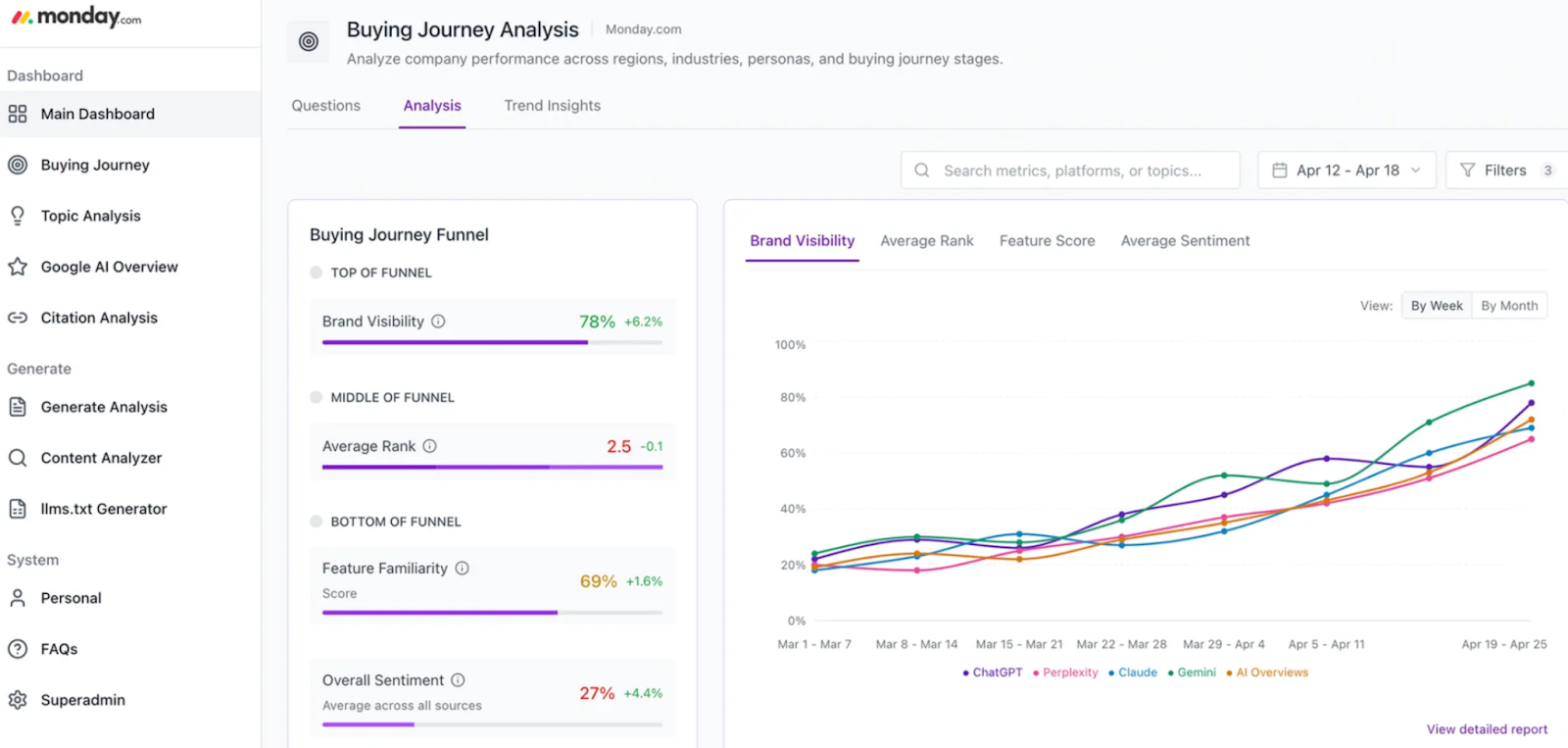The width and height of the screenshot is (1568, 748).
Task: Click the Brand Visibility progress bar
Action: pyautogui.click(x=492, y=342)
